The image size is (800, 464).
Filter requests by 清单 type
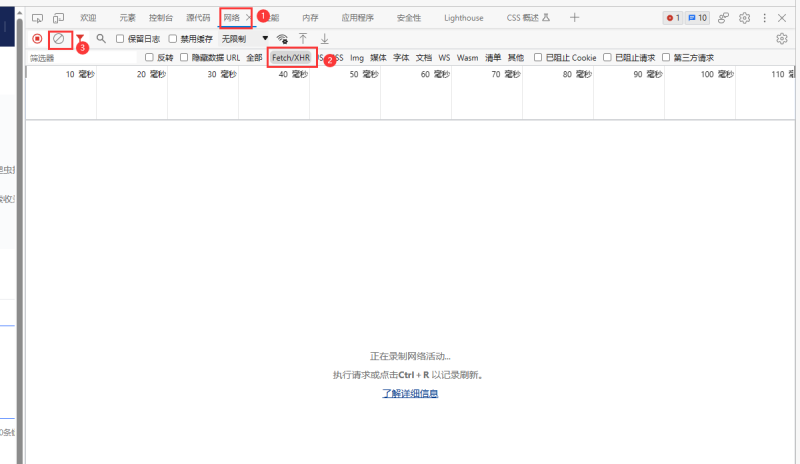493,58
